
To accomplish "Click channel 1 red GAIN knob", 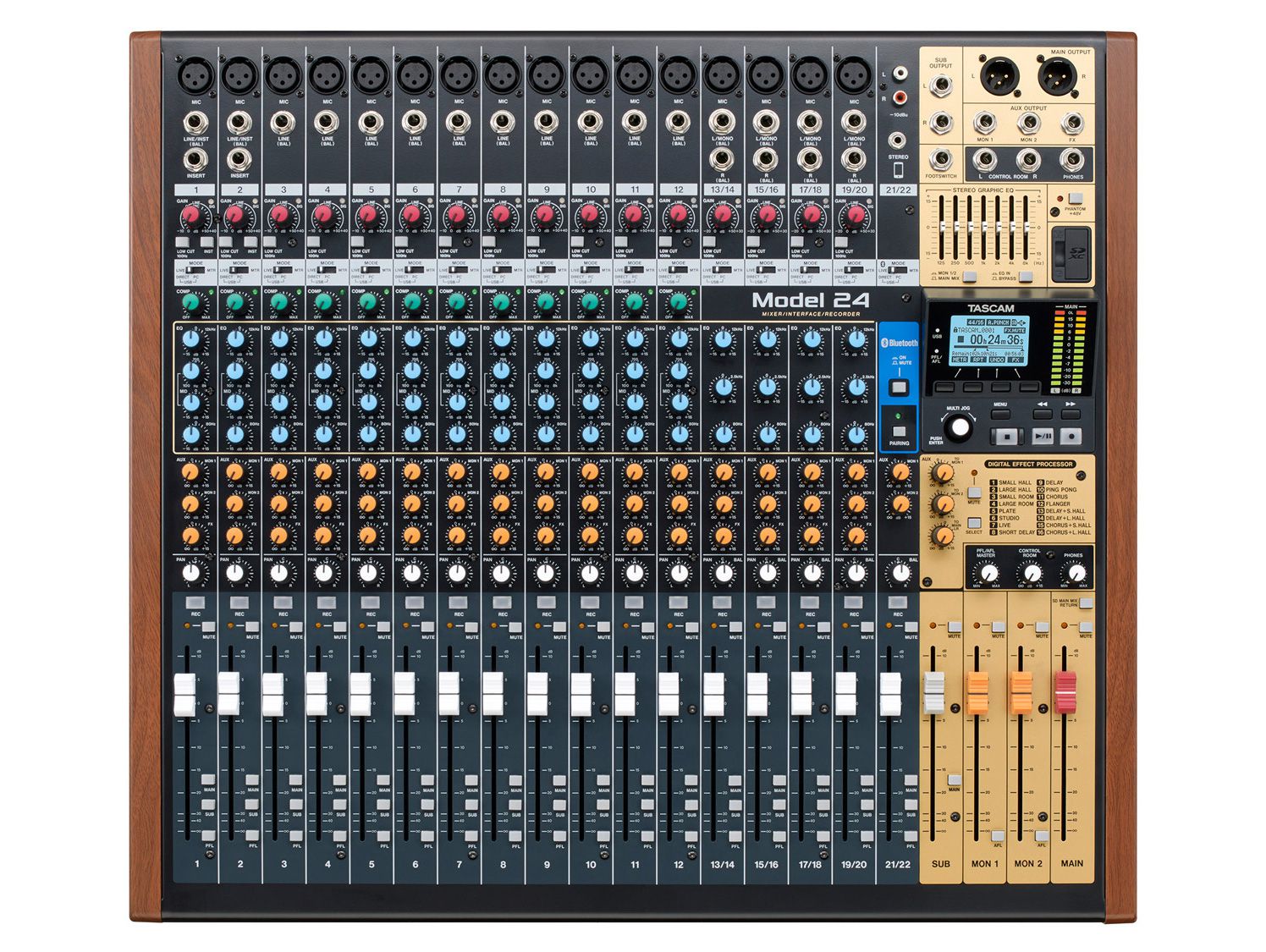I will [191, 217].
